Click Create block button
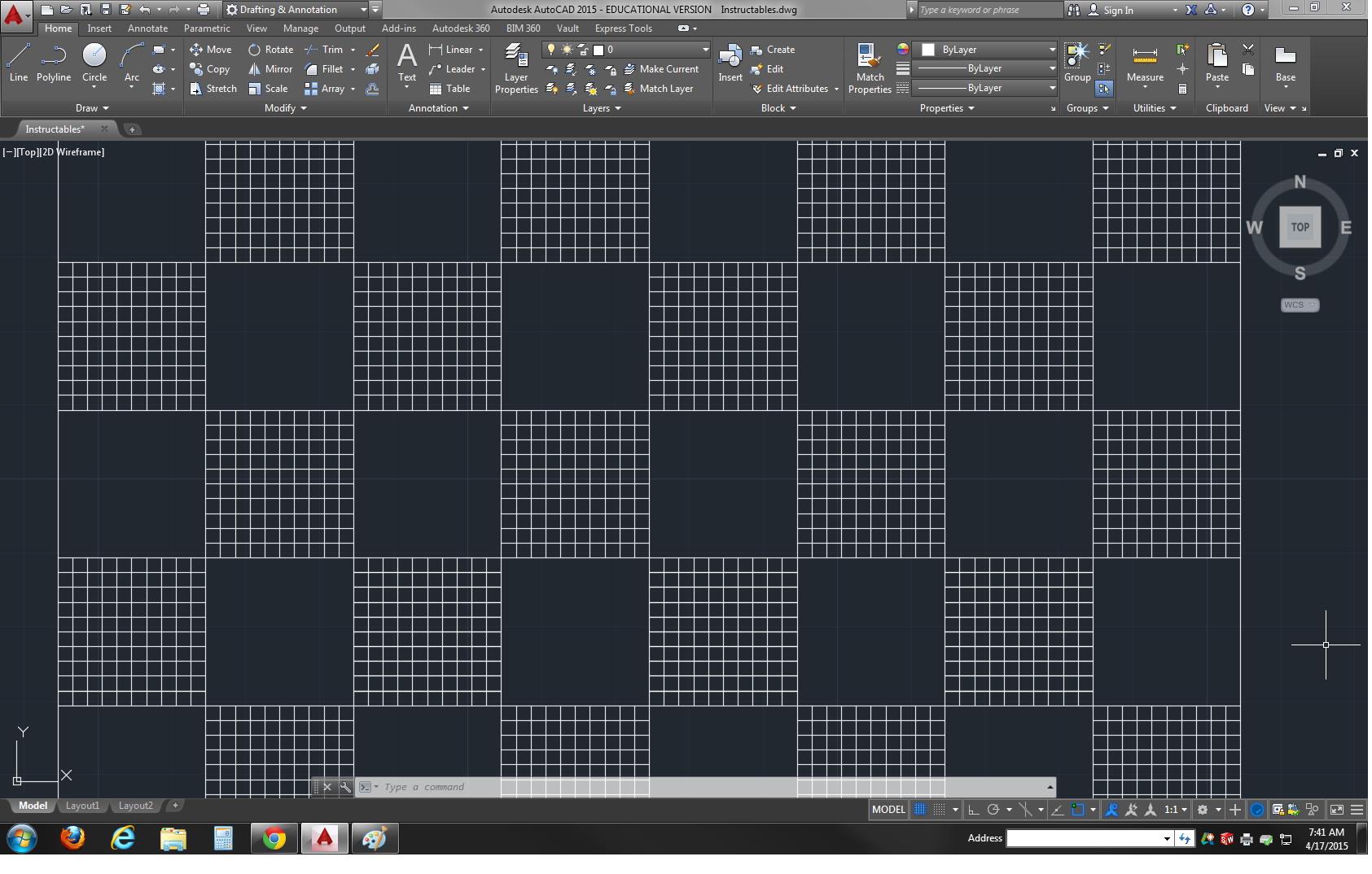Screen dimensions: 1372x874 coord(773,50)
